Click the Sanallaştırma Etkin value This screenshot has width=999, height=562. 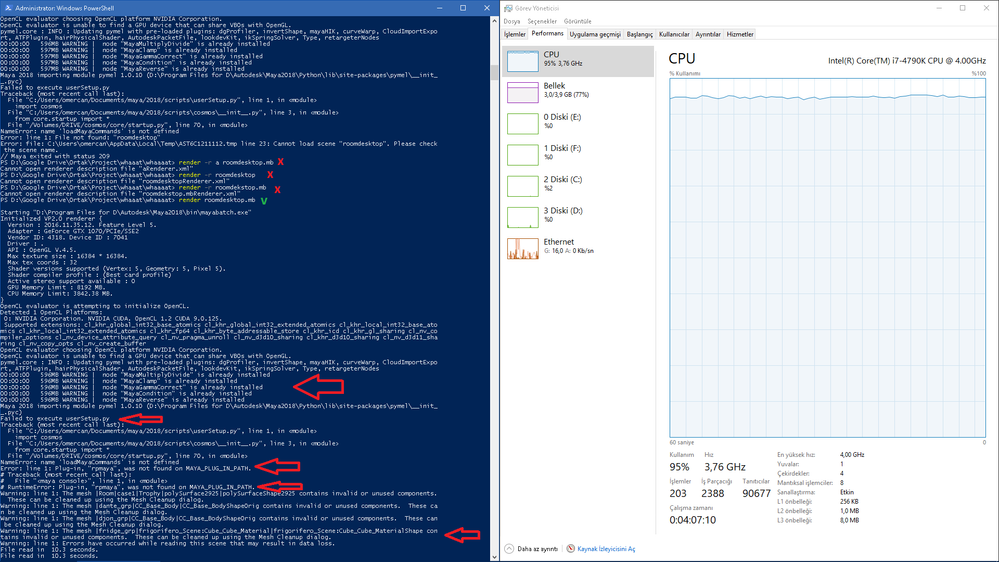point(846,493)
